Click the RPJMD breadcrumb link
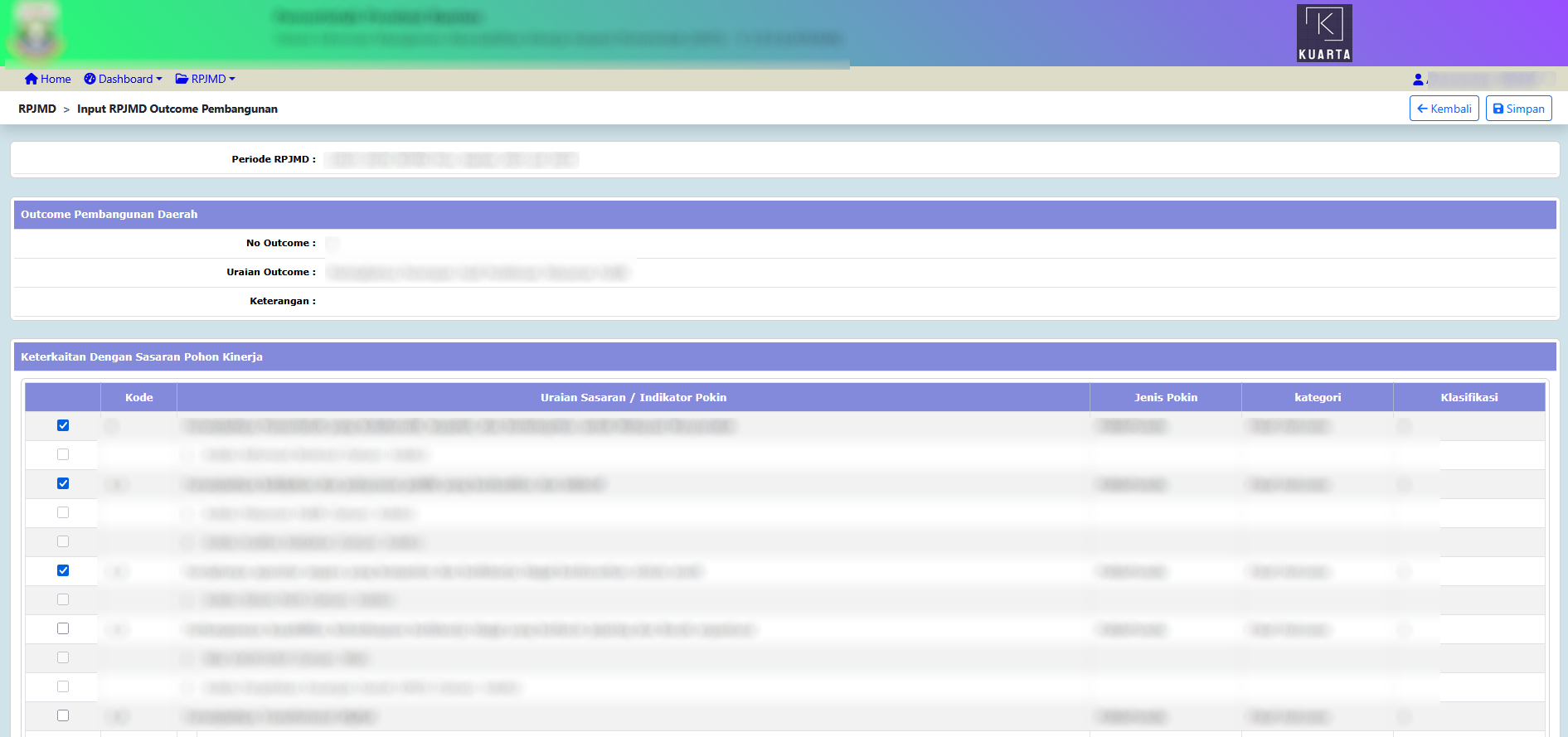 37,109
